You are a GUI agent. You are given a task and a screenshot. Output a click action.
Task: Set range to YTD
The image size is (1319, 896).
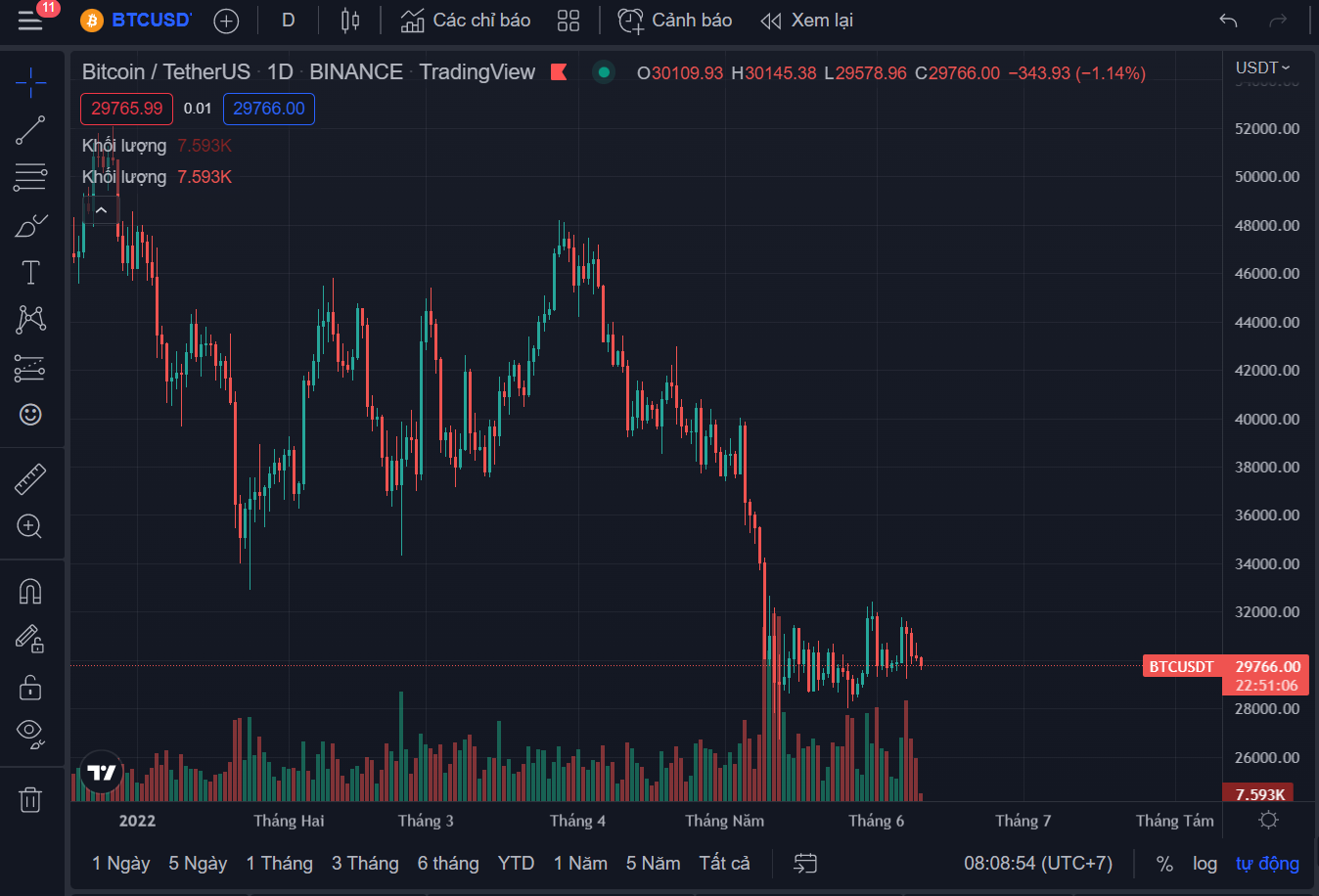point(516,864)
